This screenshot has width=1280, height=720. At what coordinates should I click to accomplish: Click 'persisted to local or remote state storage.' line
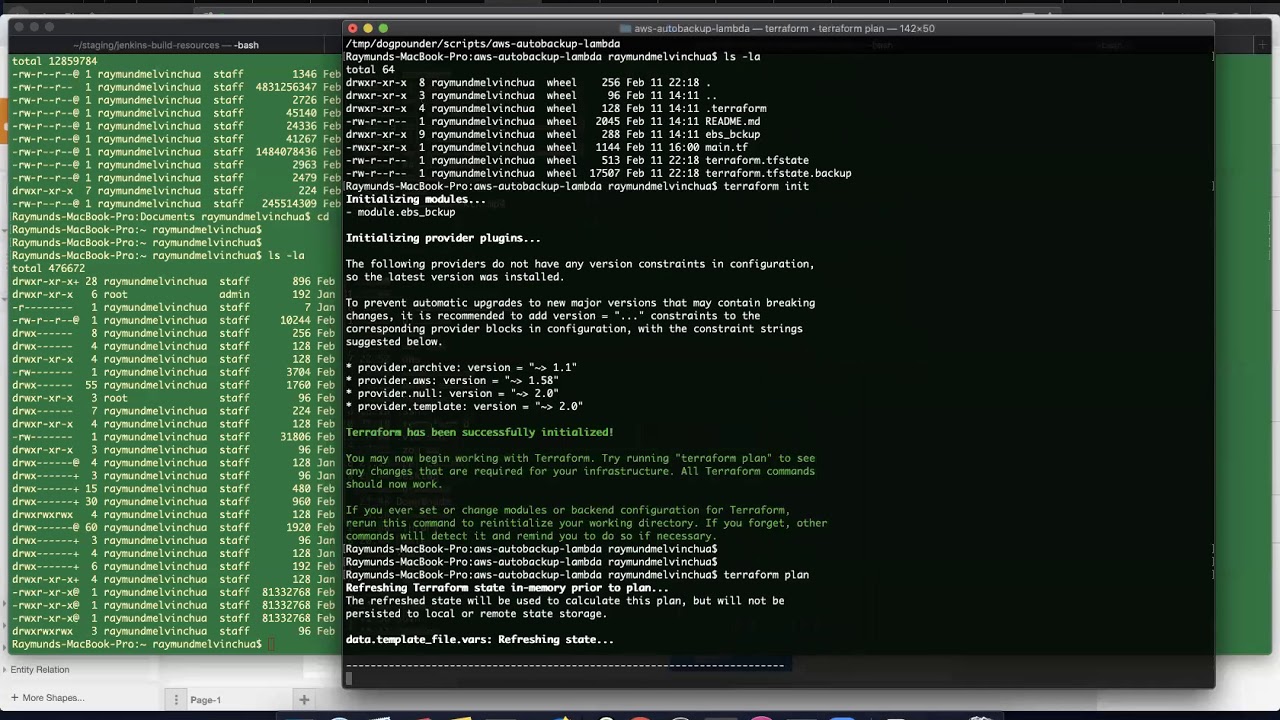(x=477, y=614)
